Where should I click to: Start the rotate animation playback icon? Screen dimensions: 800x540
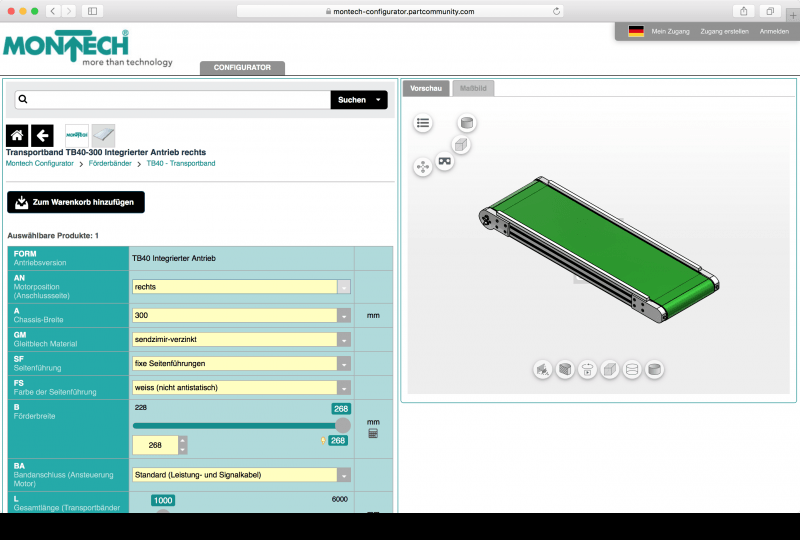[587, 369]
